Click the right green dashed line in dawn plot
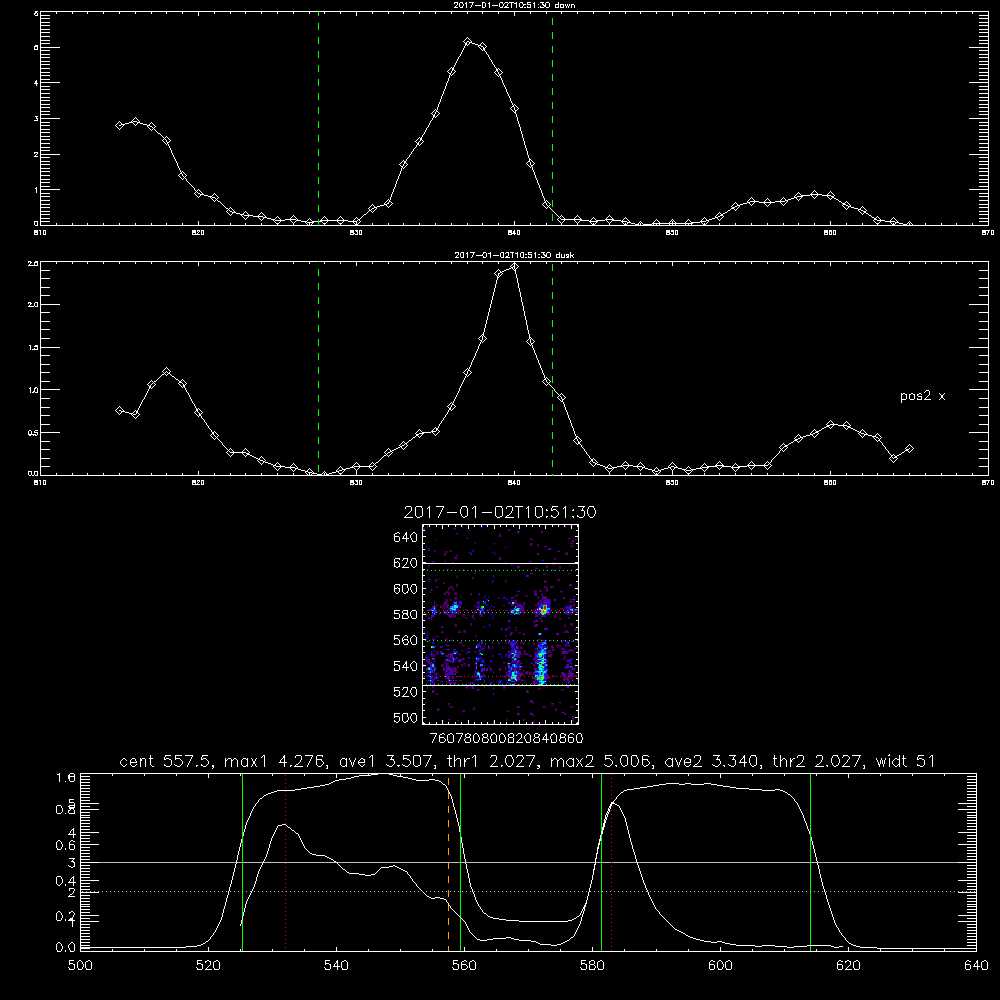Screen dimensions: 1000x1000 pyautogui.click(x=552, y=118)
